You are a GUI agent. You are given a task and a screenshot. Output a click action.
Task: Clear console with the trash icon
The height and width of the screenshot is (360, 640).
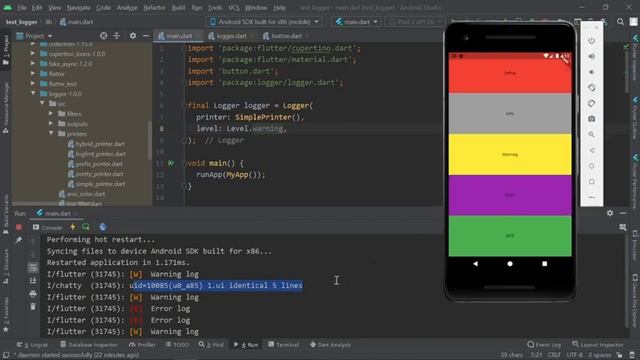coord(33,306)
